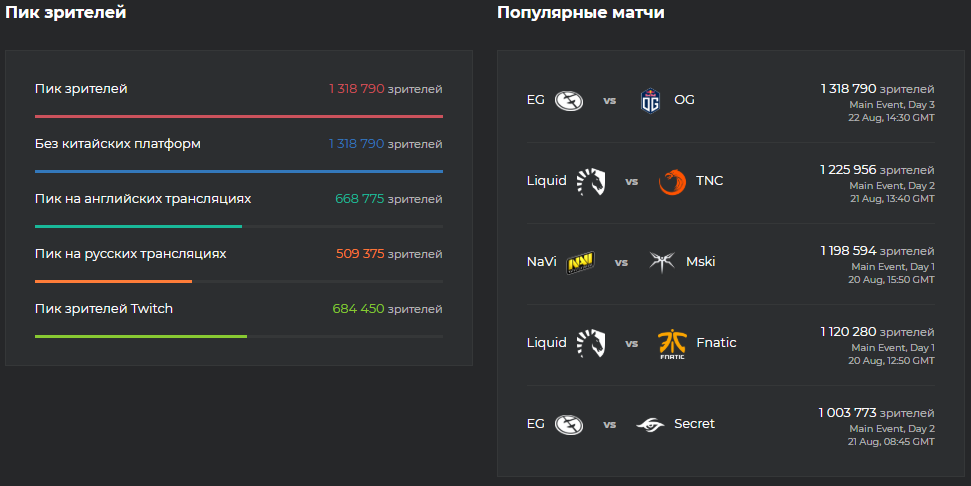971x486 pixels.
Task: Click the 20 Aug, 12:50 GMT date
Action: (x=892, y=361)
